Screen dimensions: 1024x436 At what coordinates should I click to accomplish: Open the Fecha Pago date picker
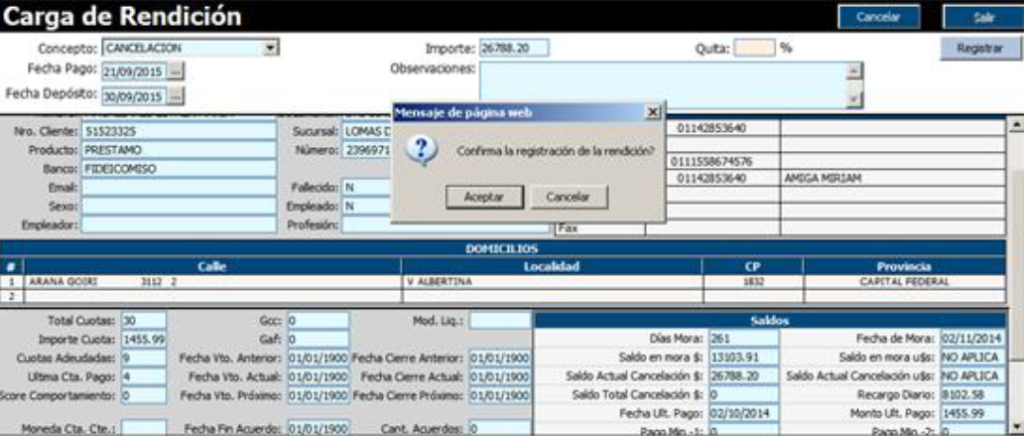tap(176, 72)
